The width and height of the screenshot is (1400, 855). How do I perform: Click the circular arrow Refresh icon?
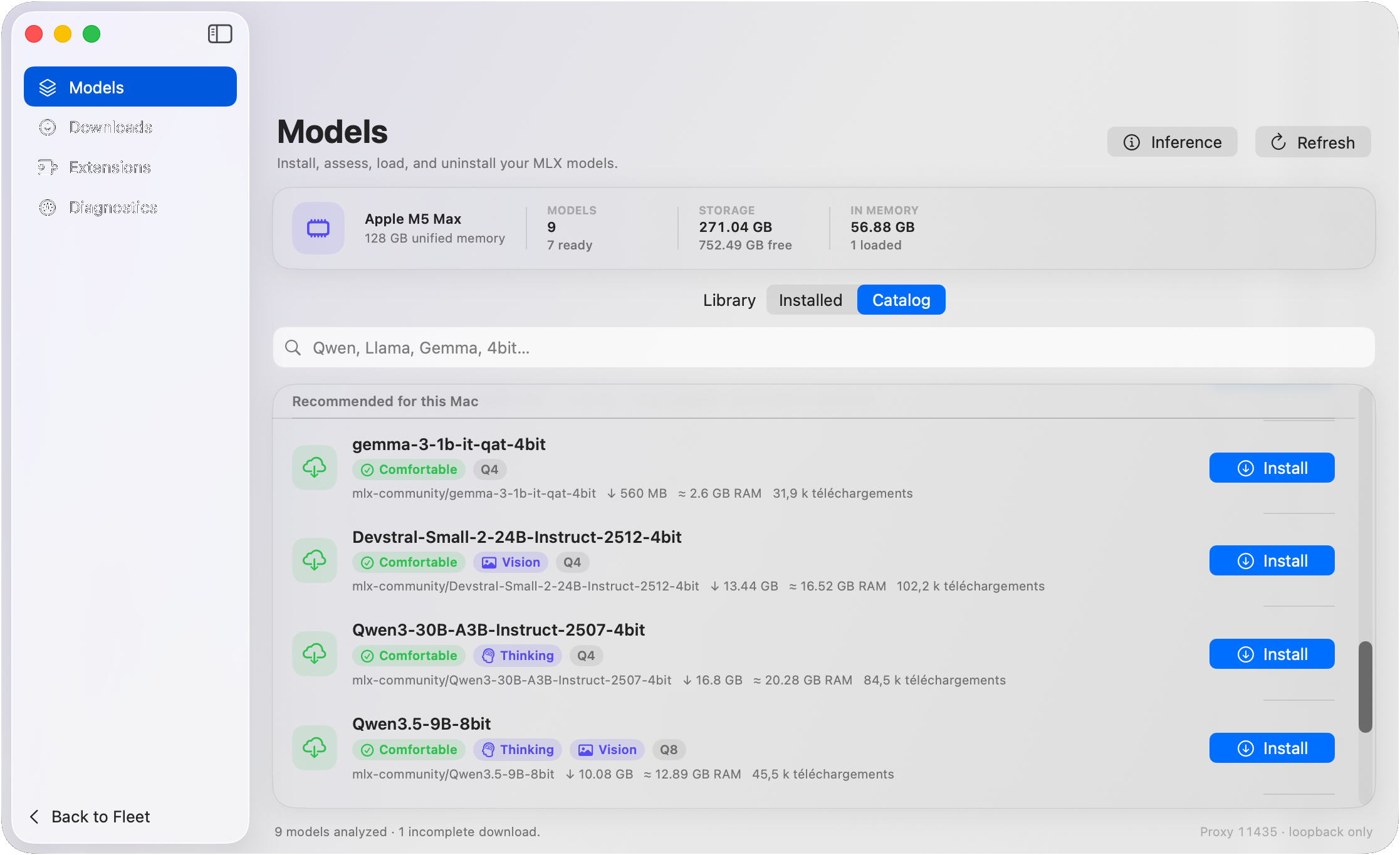tap(1278, 142)
